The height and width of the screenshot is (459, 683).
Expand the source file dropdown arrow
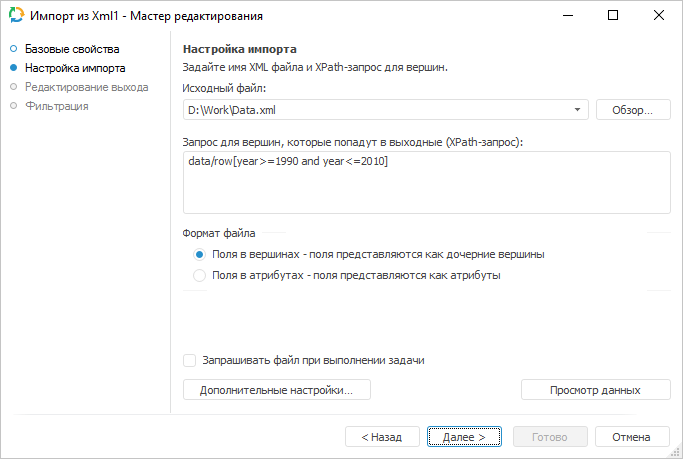(x=579, y=109)
